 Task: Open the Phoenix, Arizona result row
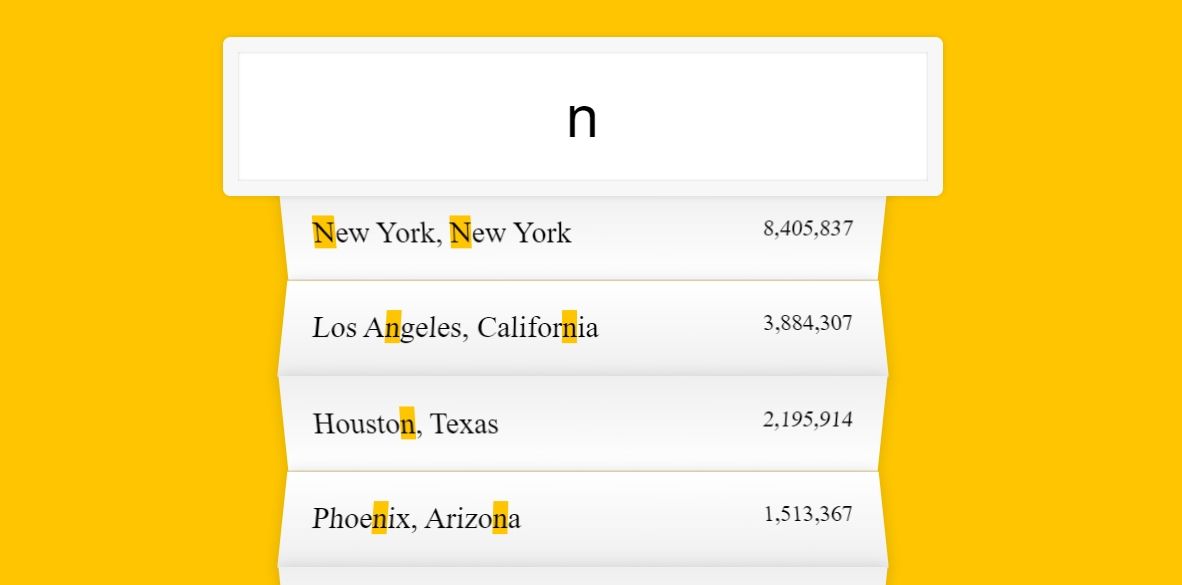pos(582,519)
